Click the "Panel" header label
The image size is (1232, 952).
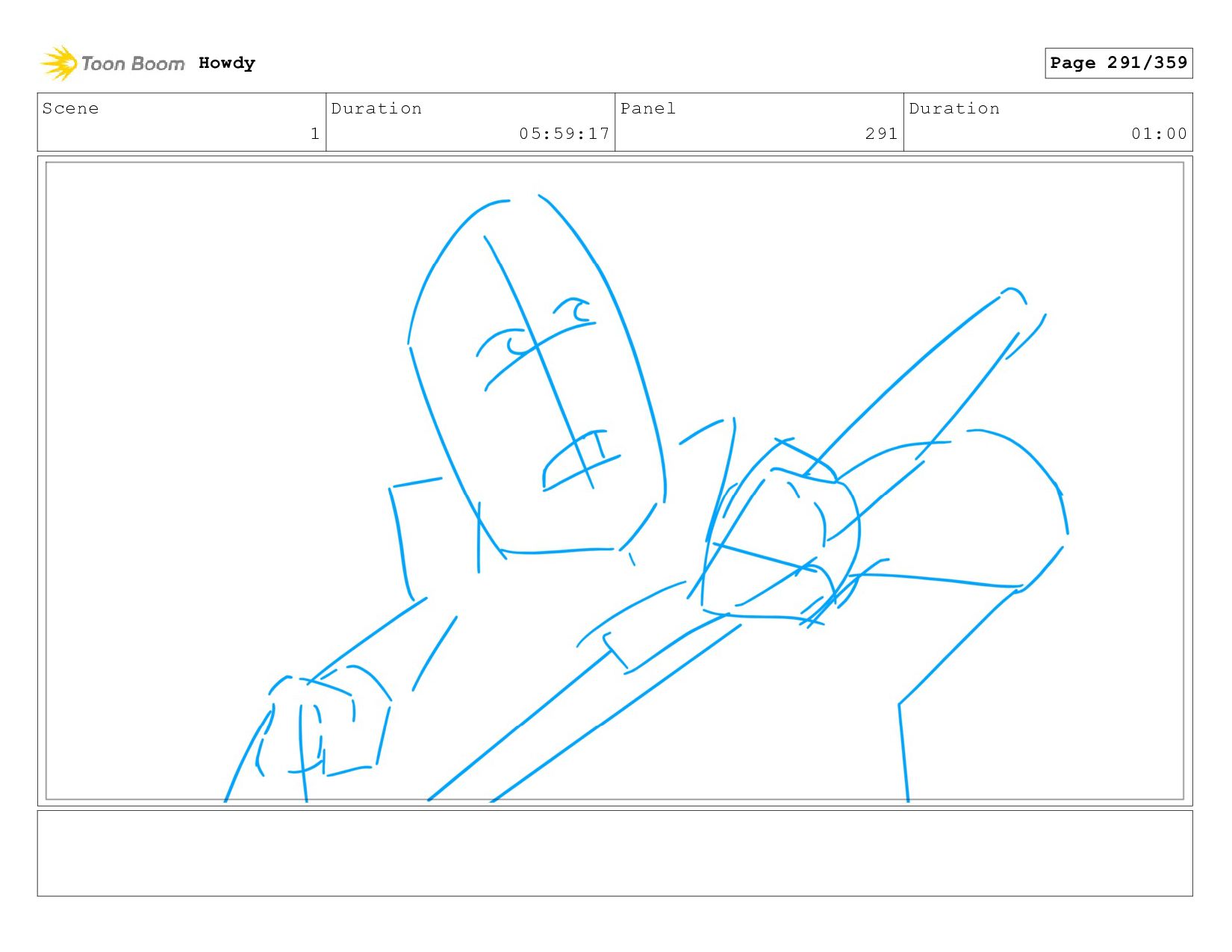click(x=648, y=108)
